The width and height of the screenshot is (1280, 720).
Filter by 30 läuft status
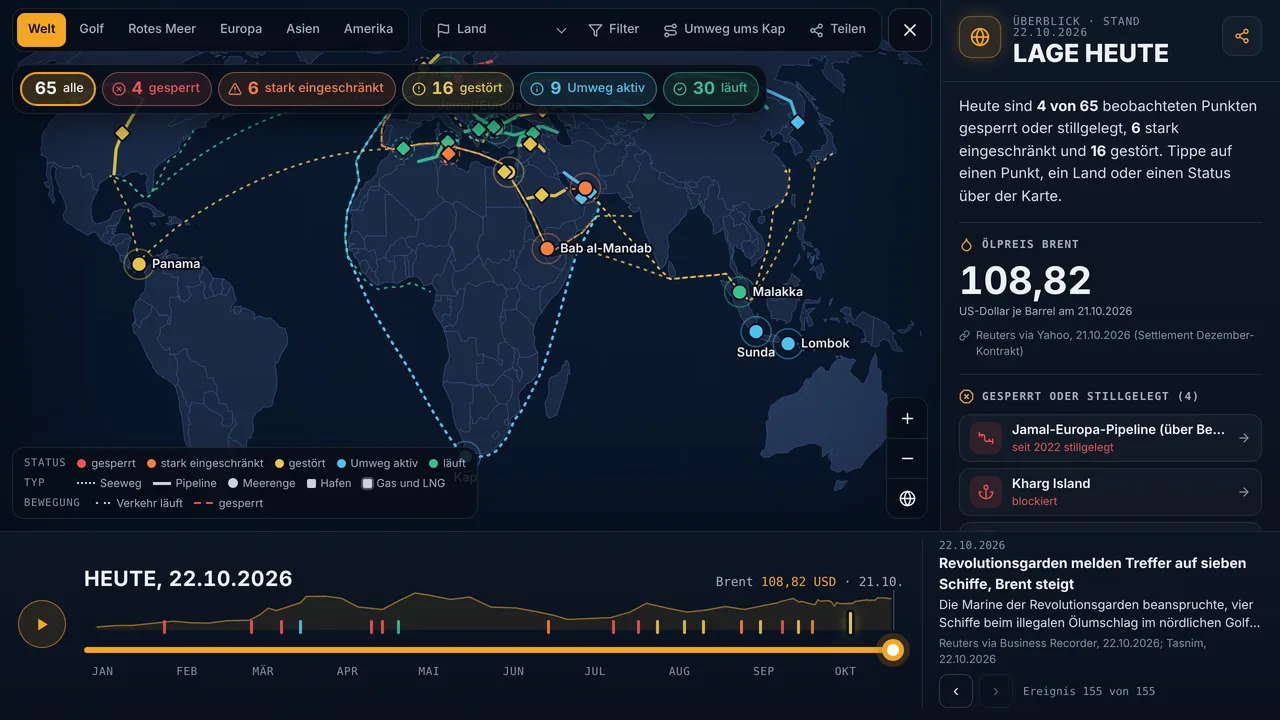[x=711, y=88]
